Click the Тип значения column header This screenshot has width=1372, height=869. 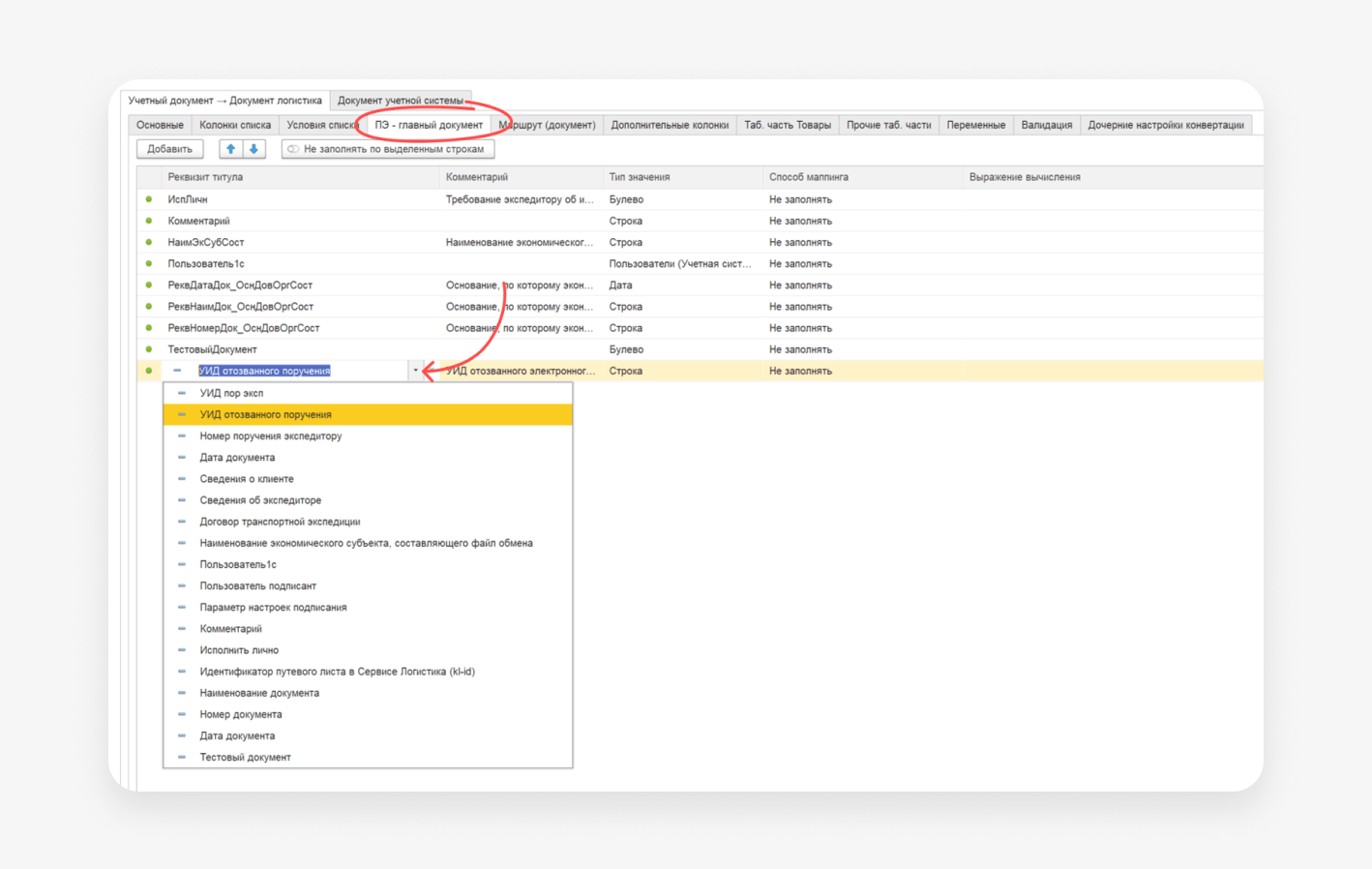pos(683,177)
